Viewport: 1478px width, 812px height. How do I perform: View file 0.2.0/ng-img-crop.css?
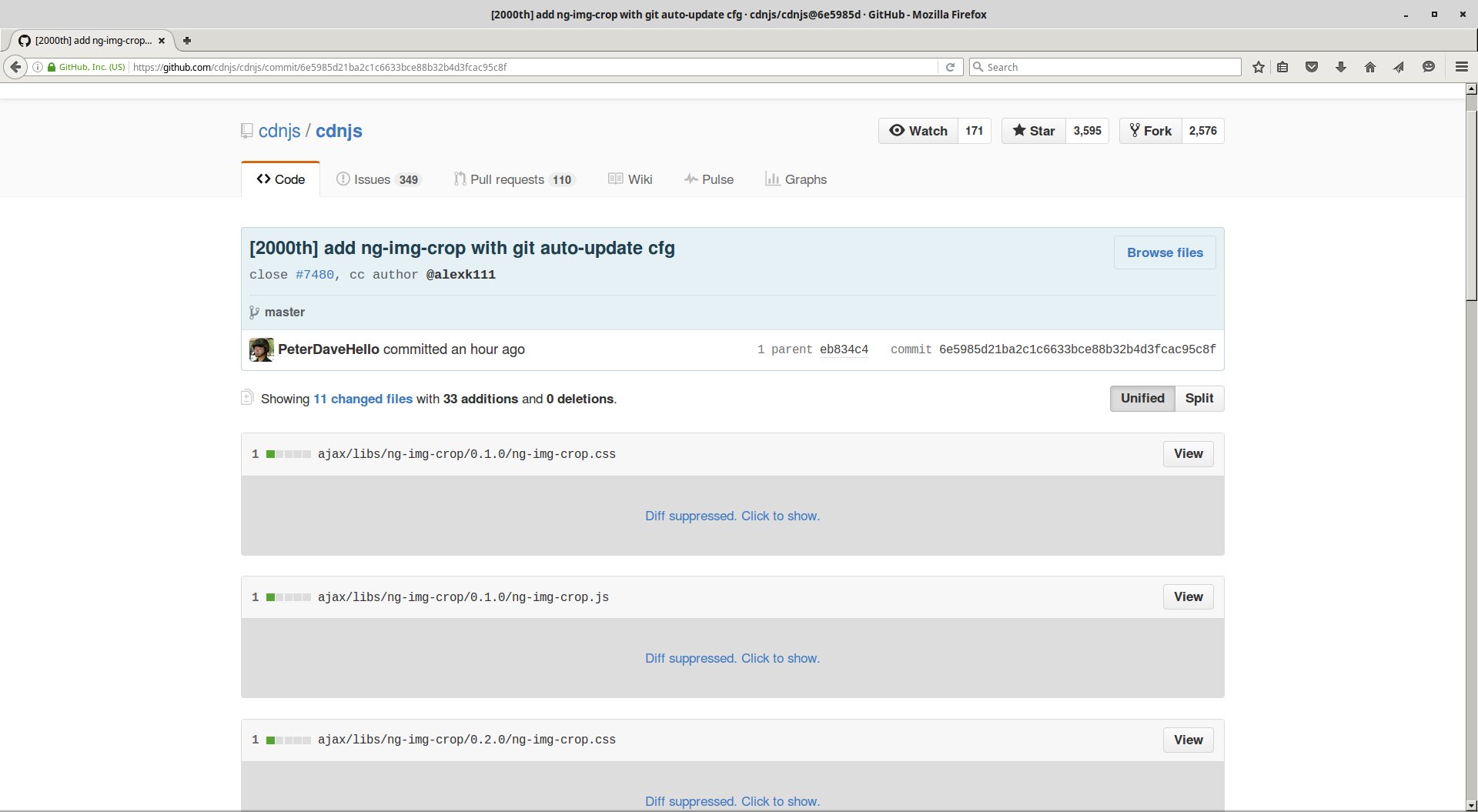[x=1189, y=740]
